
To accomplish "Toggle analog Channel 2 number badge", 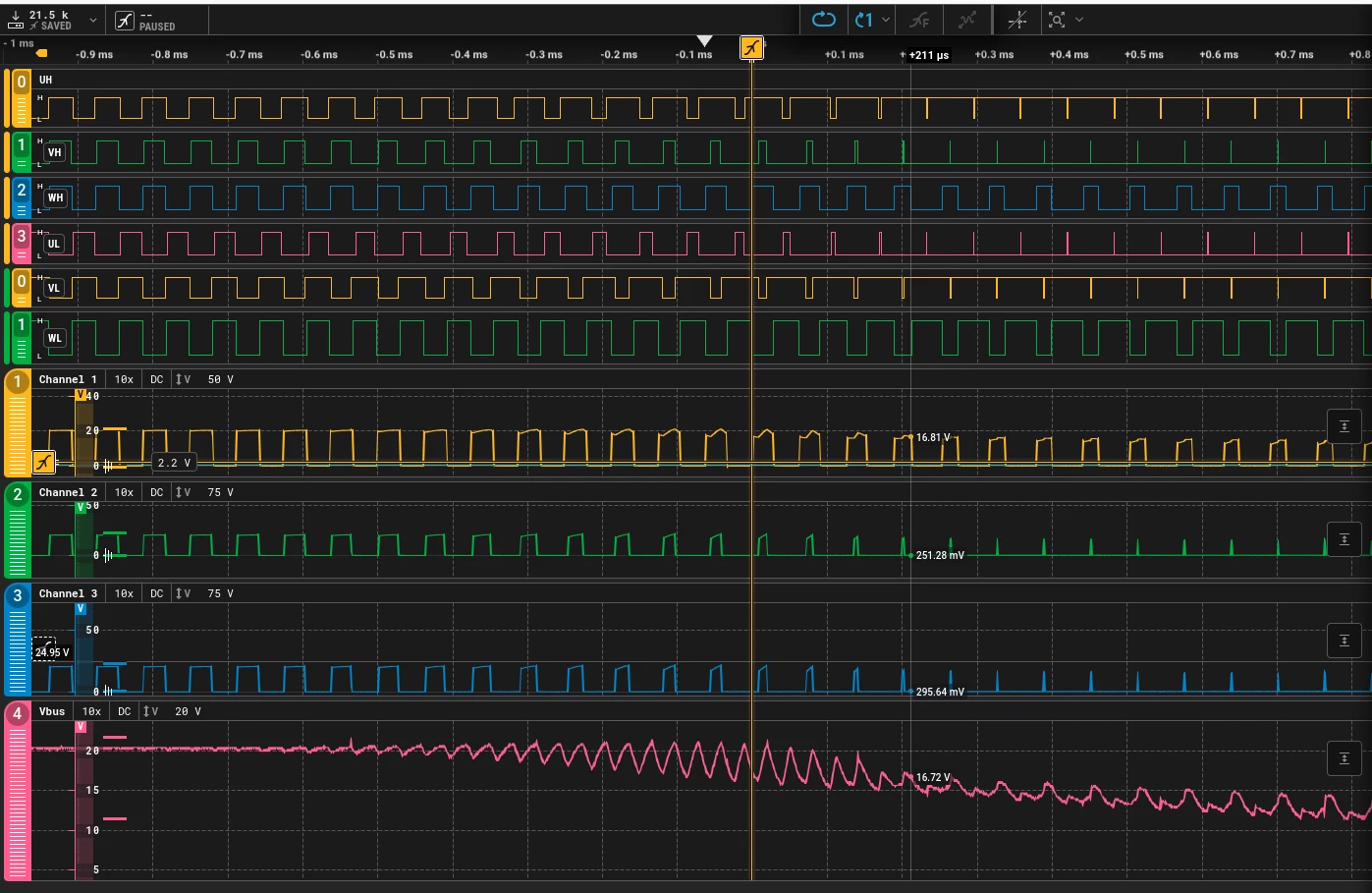I will [18, 495].
